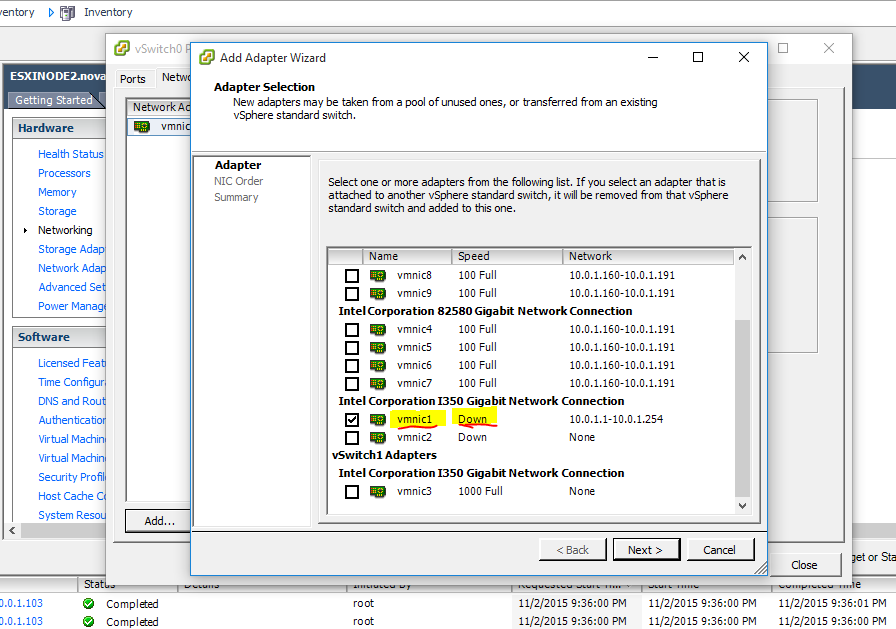The height and width of the screenshot is (629, 896).
Task: Click the adapter list scroll down arrow
Action: pyautogui.click(x=742, y=506)
